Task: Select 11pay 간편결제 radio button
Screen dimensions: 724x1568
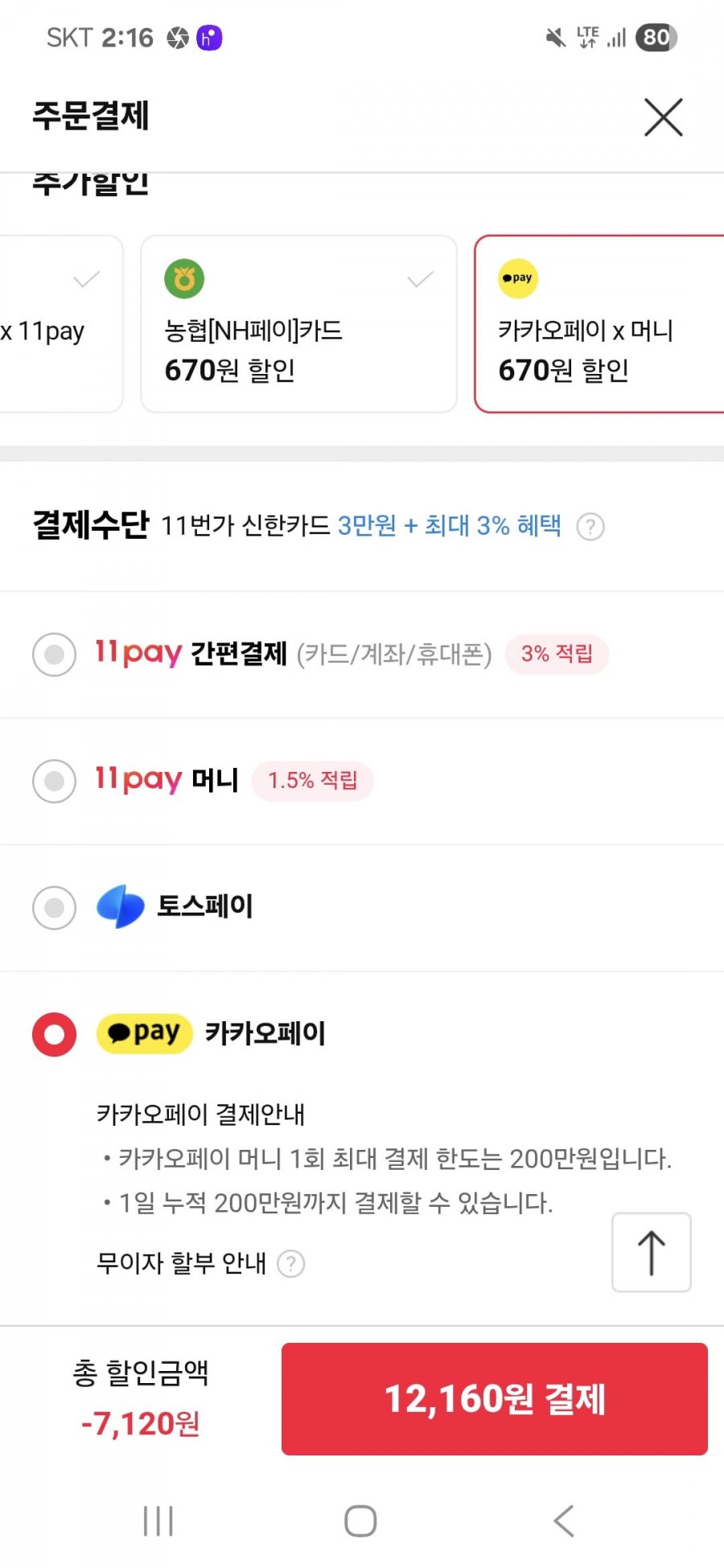Action: [55, 655]
